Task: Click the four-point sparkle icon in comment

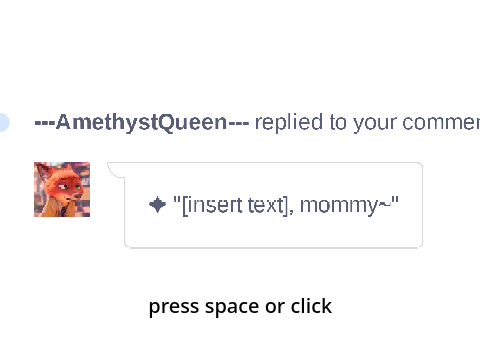Action: click(x=157, y=205)
